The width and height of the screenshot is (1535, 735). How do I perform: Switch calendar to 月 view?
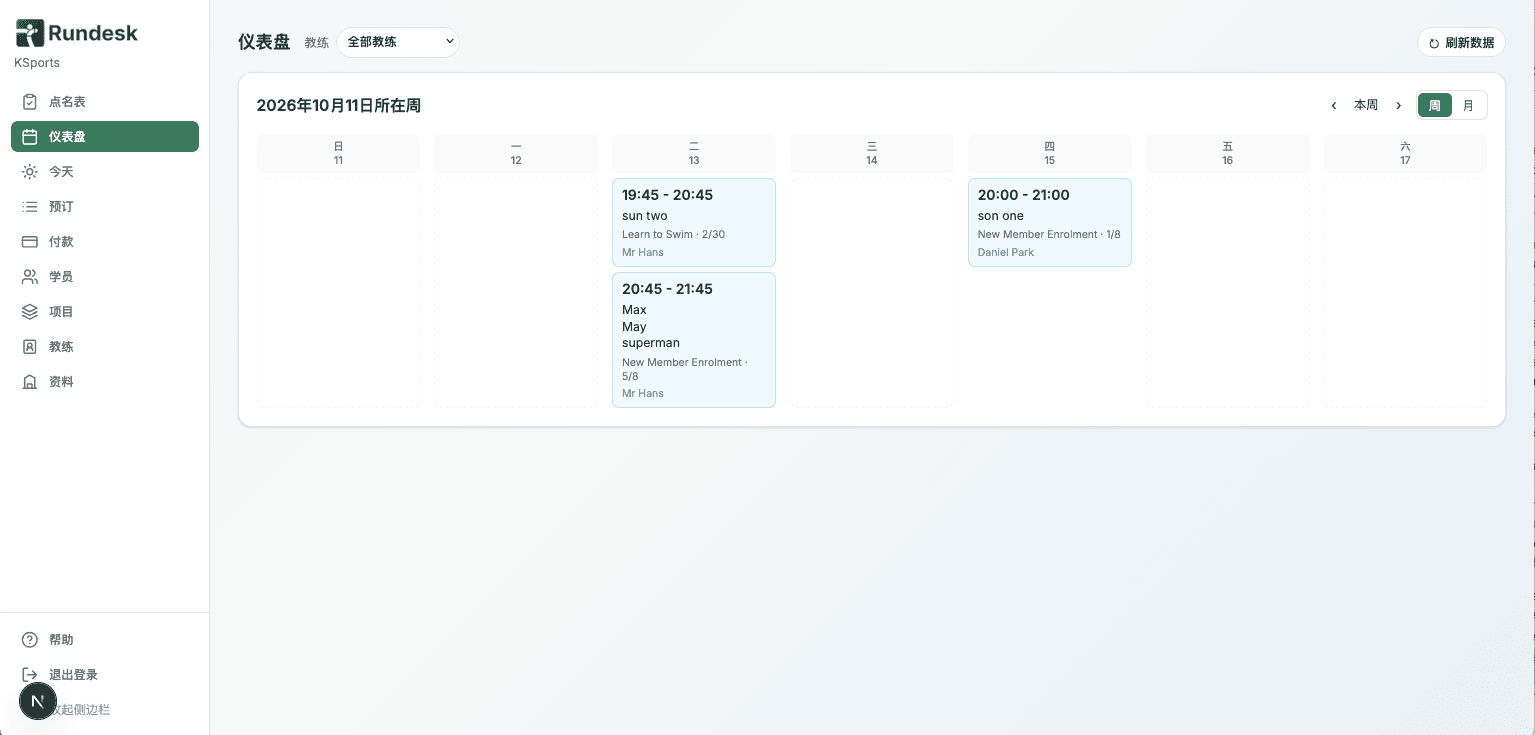[1468, 105]
